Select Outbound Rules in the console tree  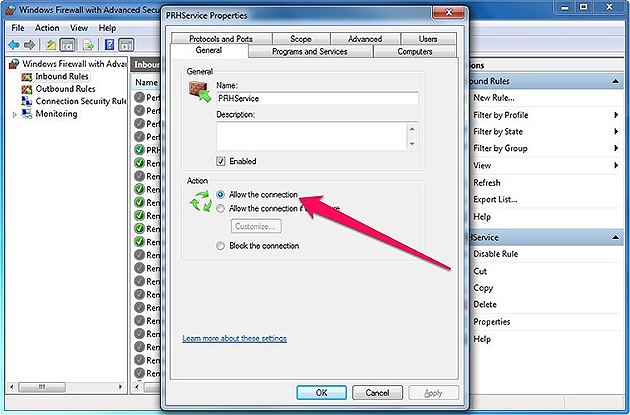point(64,89)
